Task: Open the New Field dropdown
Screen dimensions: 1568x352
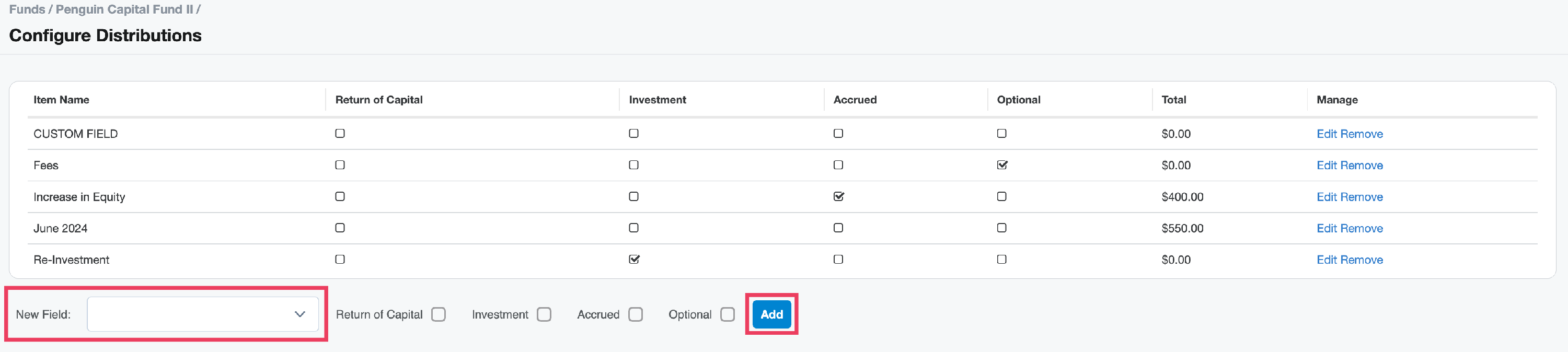Action: [203, 314]
